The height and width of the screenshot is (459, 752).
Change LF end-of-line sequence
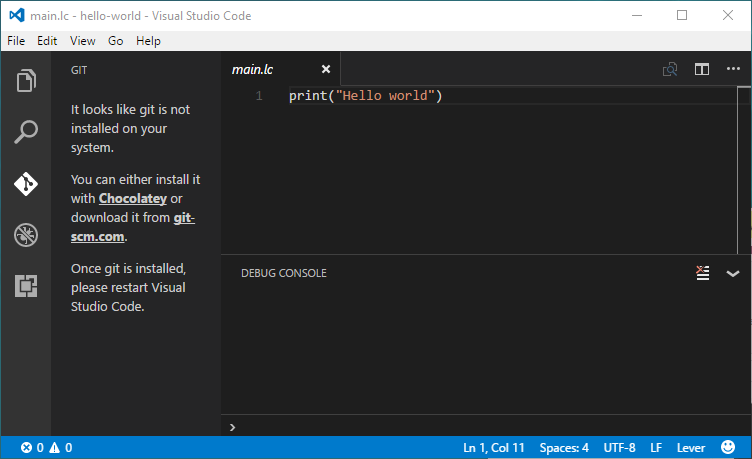pos(656,448)
